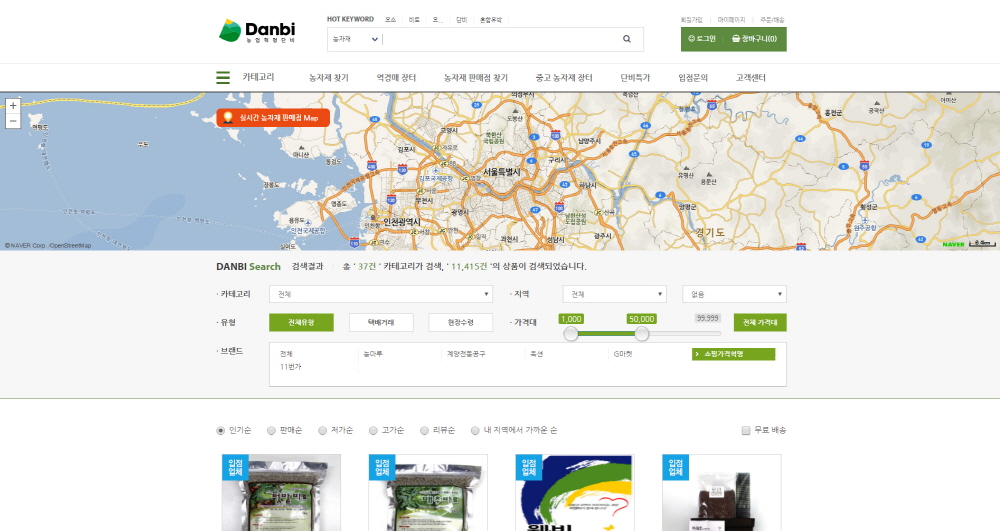Screen dimensions: 1000x531
Task: Click the Danbi logo
Action: [257, 30]
